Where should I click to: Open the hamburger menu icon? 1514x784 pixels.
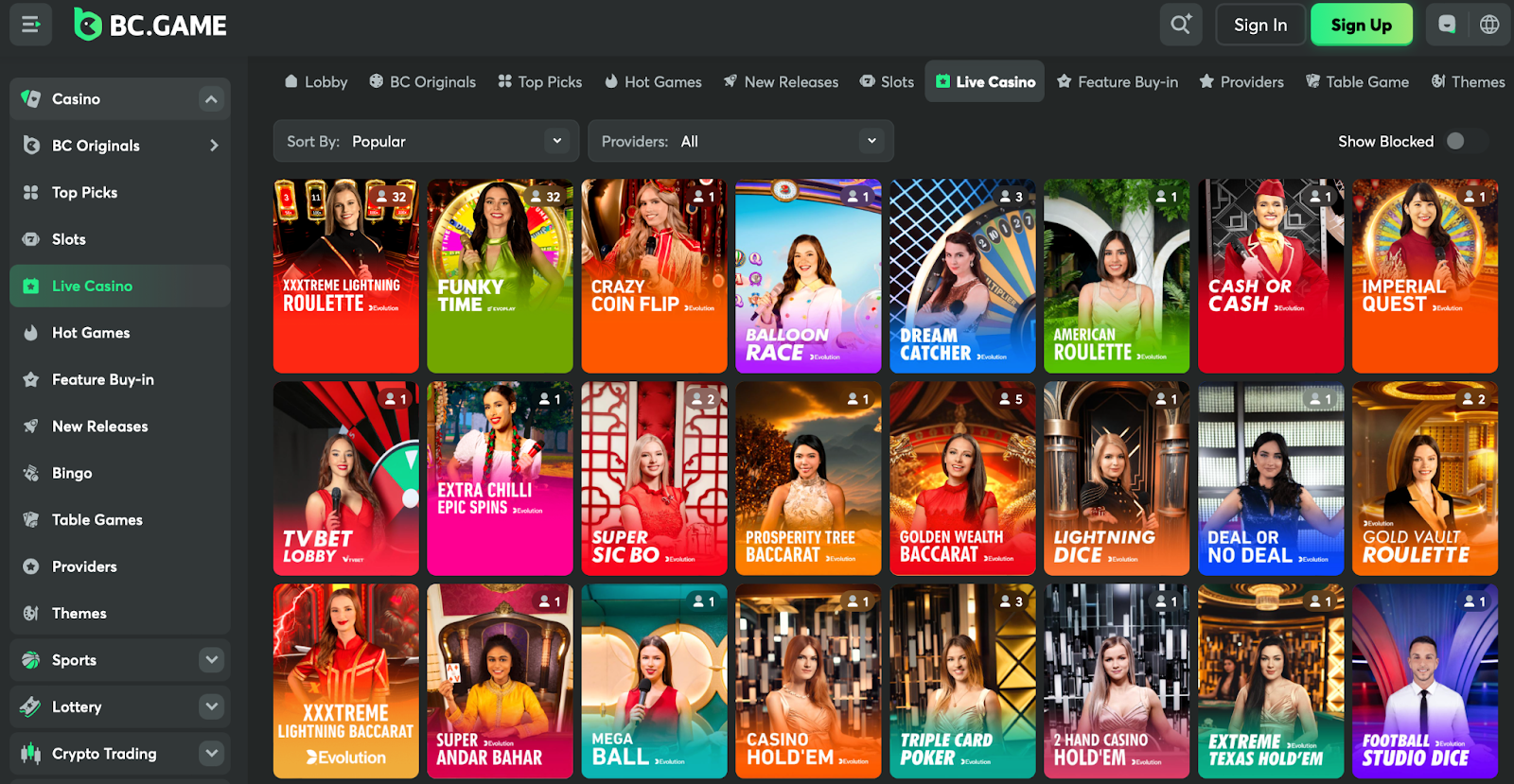pyautogui.click(x=30, y=25)
